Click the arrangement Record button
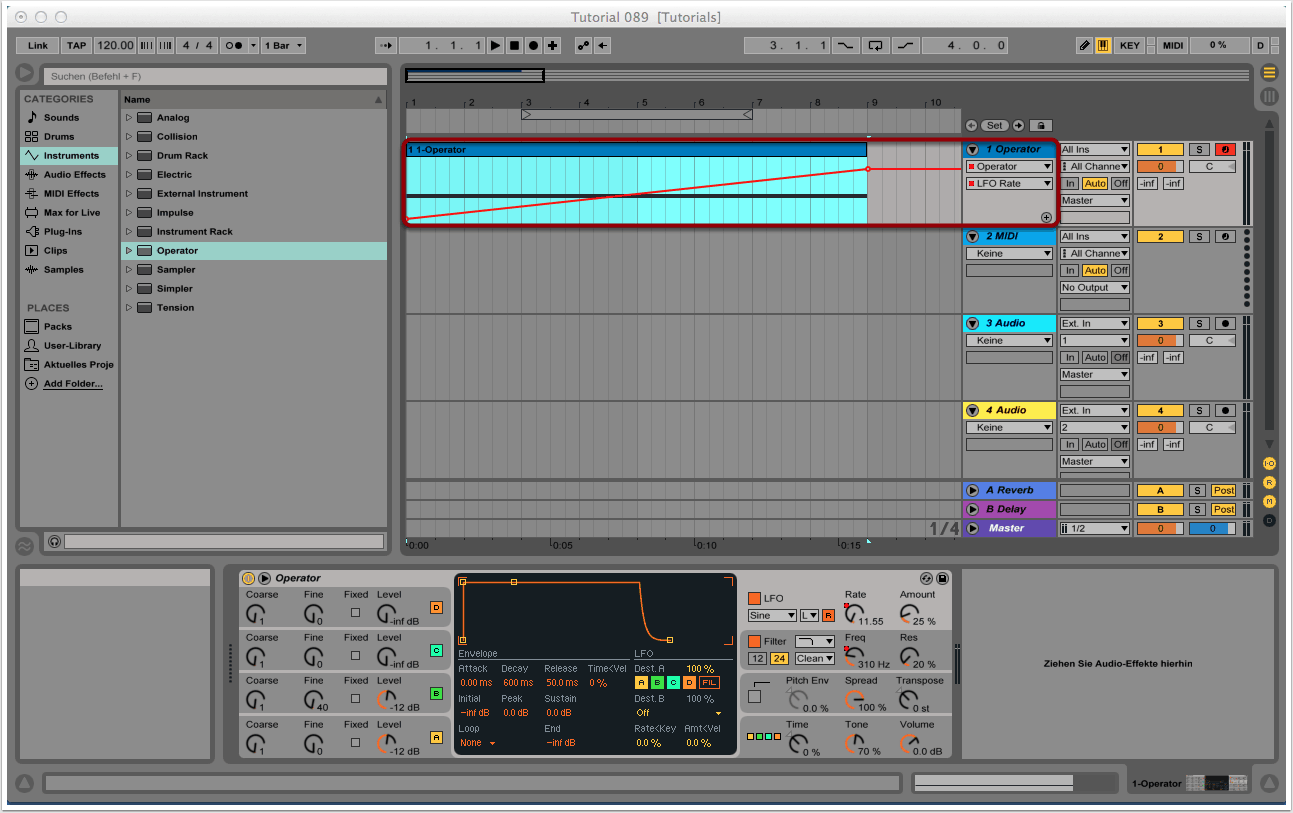This screenshot has width=1293, height=813. (x=533, y=46)
